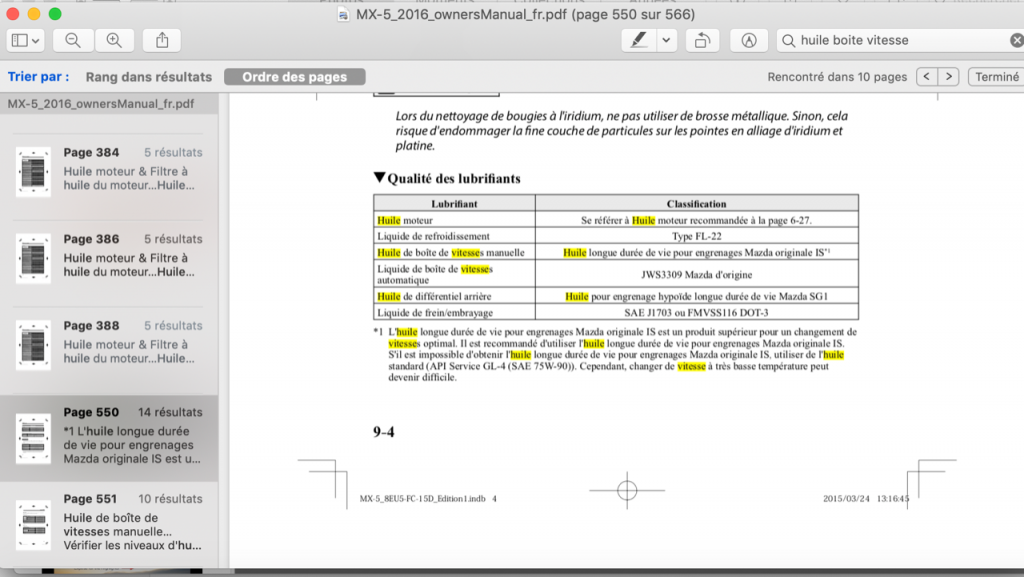Click the '14 résultats' count for Page 550
The height and width of the screenshot is (577, 1024).
pyautogui.click(x=170, y=413)
